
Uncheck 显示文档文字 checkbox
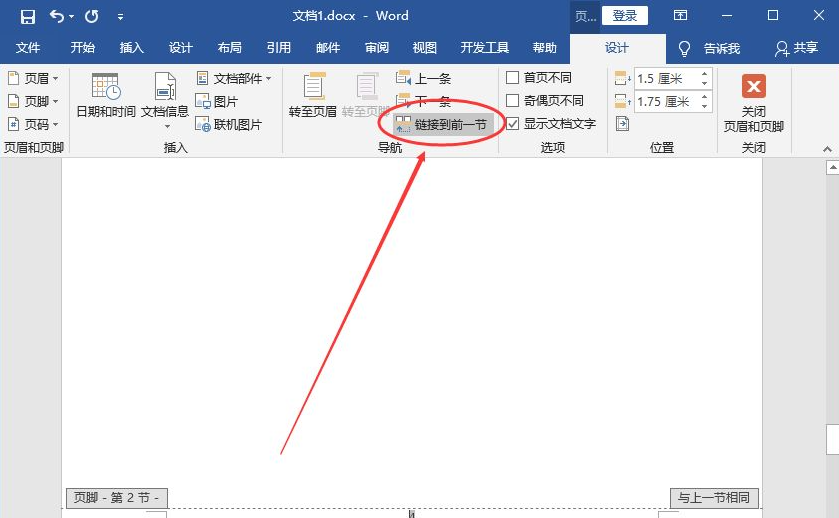513,124
